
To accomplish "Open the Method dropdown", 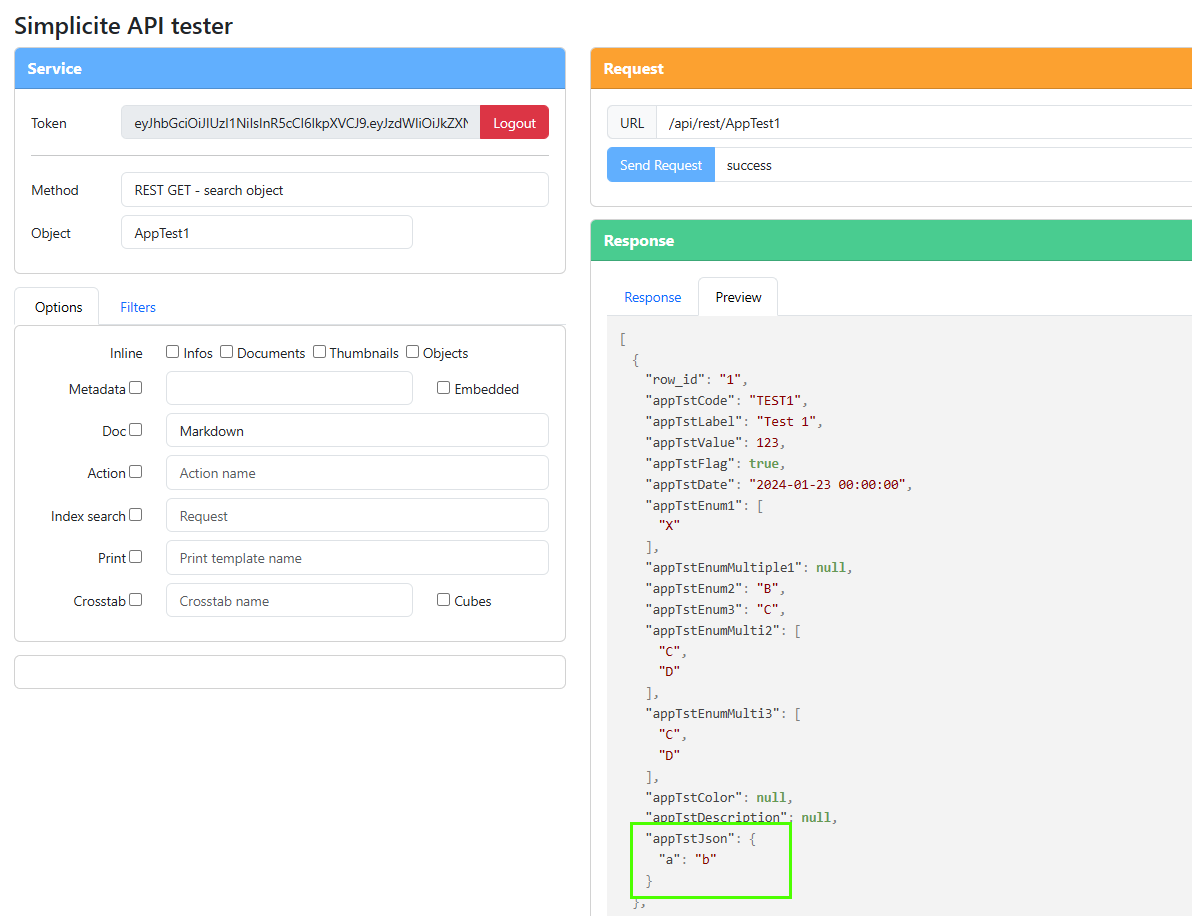I will click(334, 190).
